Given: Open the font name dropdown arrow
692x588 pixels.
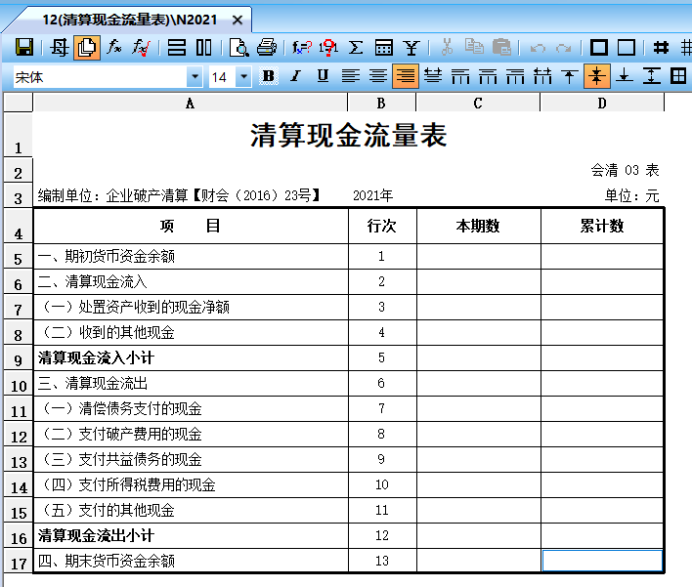Looking at the screenshot, I should point(194,77).
